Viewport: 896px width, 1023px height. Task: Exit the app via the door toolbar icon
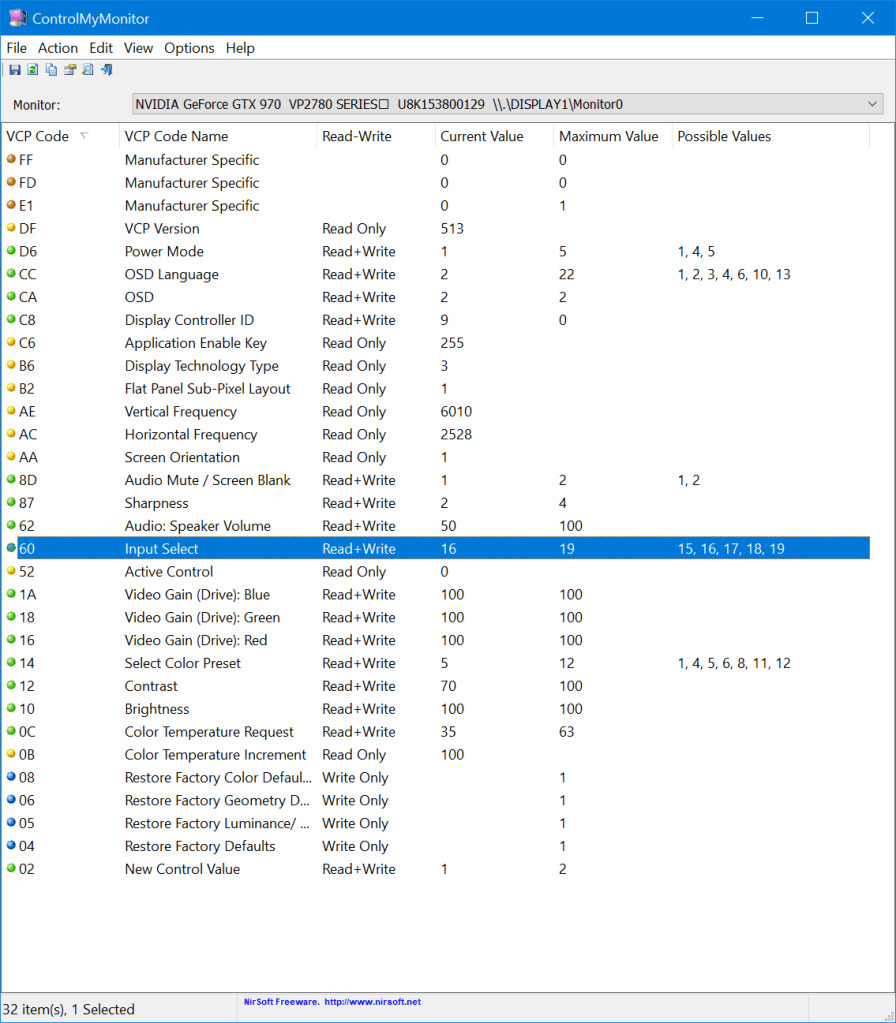[106, 69]
